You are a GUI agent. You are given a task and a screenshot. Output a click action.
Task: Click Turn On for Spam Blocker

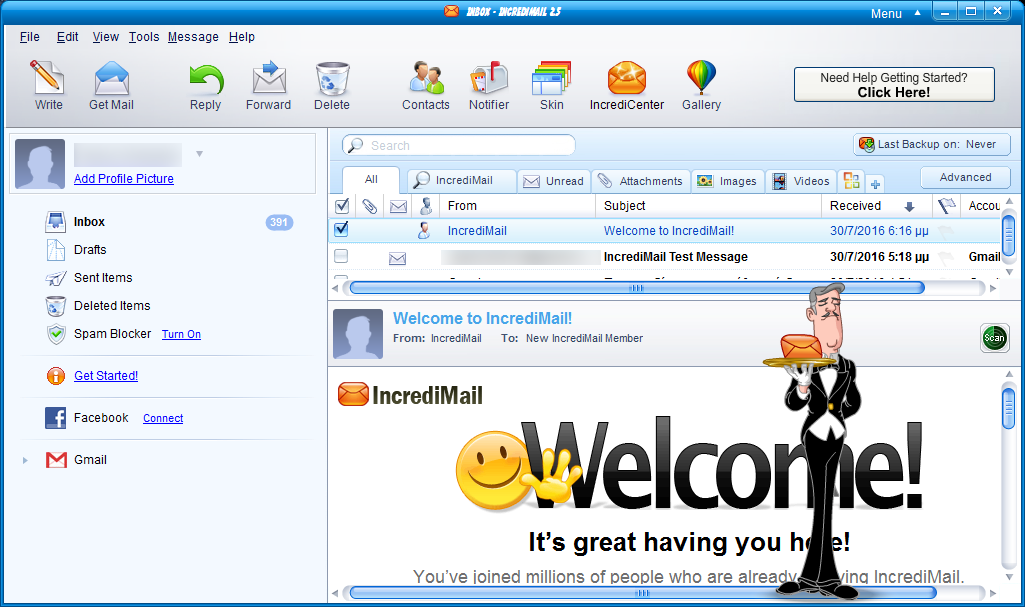[x=181, y=335]
